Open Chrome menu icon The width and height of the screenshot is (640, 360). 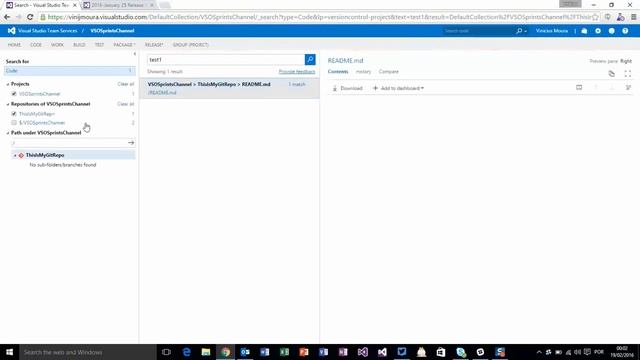633,17
